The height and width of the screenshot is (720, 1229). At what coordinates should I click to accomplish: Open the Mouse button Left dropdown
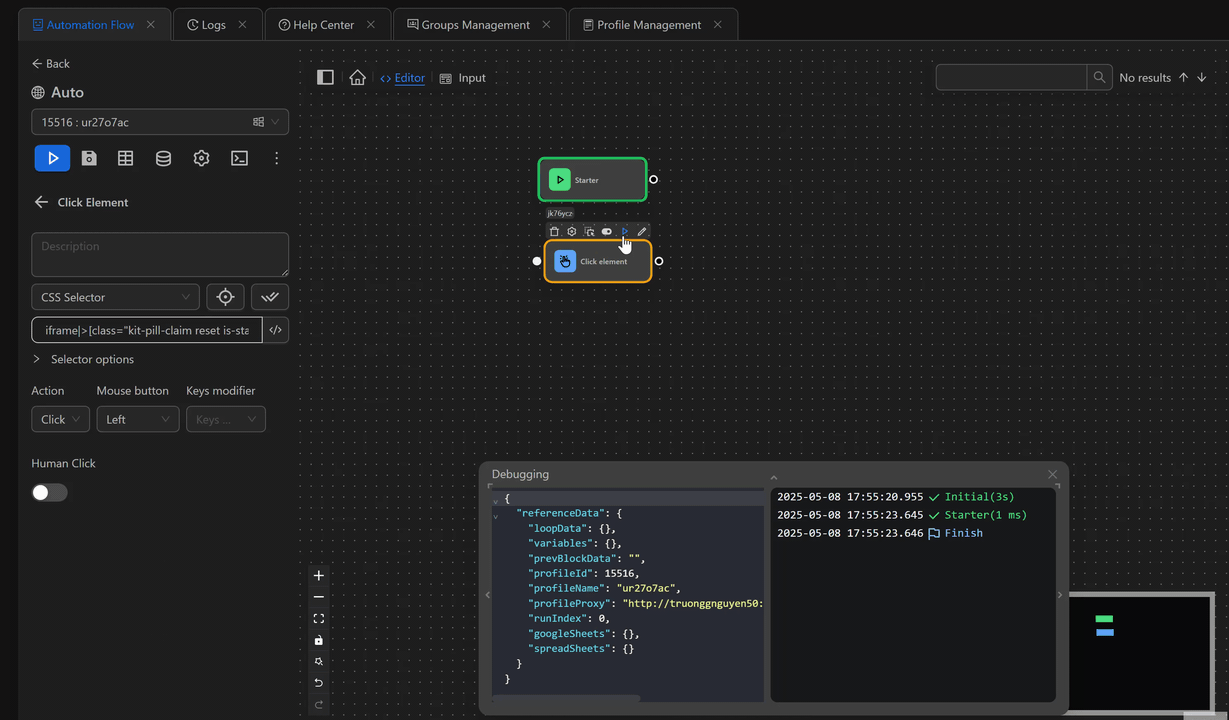(x=138, y=419)
